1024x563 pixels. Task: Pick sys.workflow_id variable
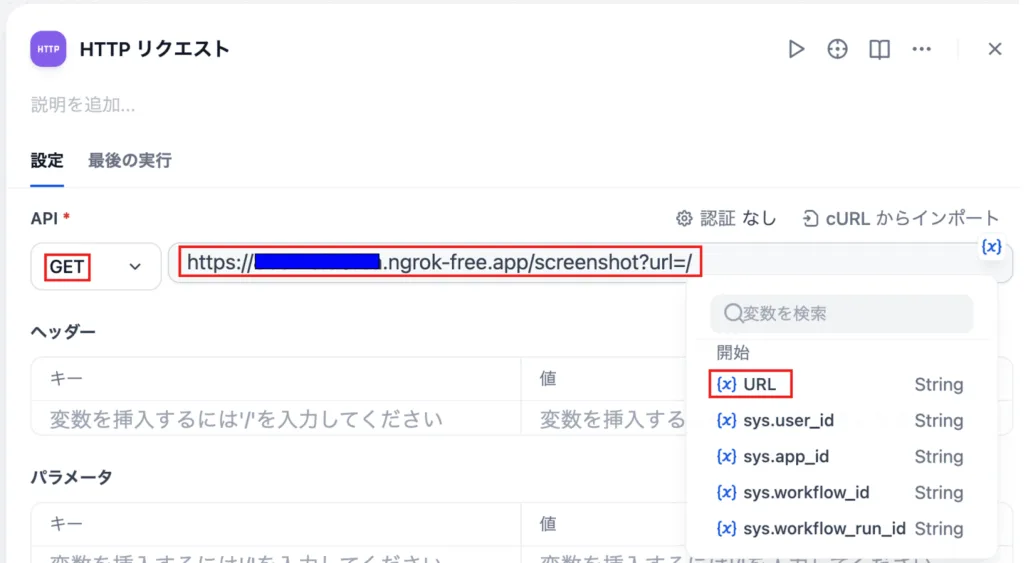pos(806,493)
